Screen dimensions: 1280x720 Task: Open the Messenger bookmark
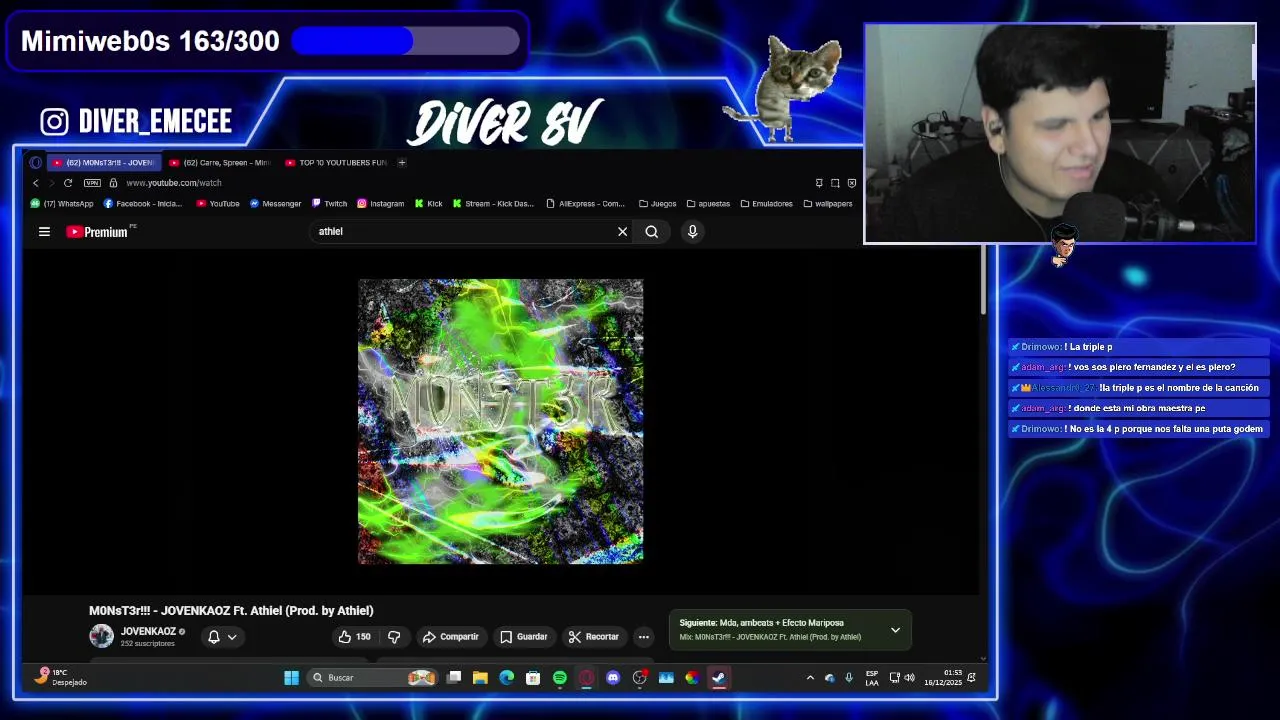click(x=275, y=203)
